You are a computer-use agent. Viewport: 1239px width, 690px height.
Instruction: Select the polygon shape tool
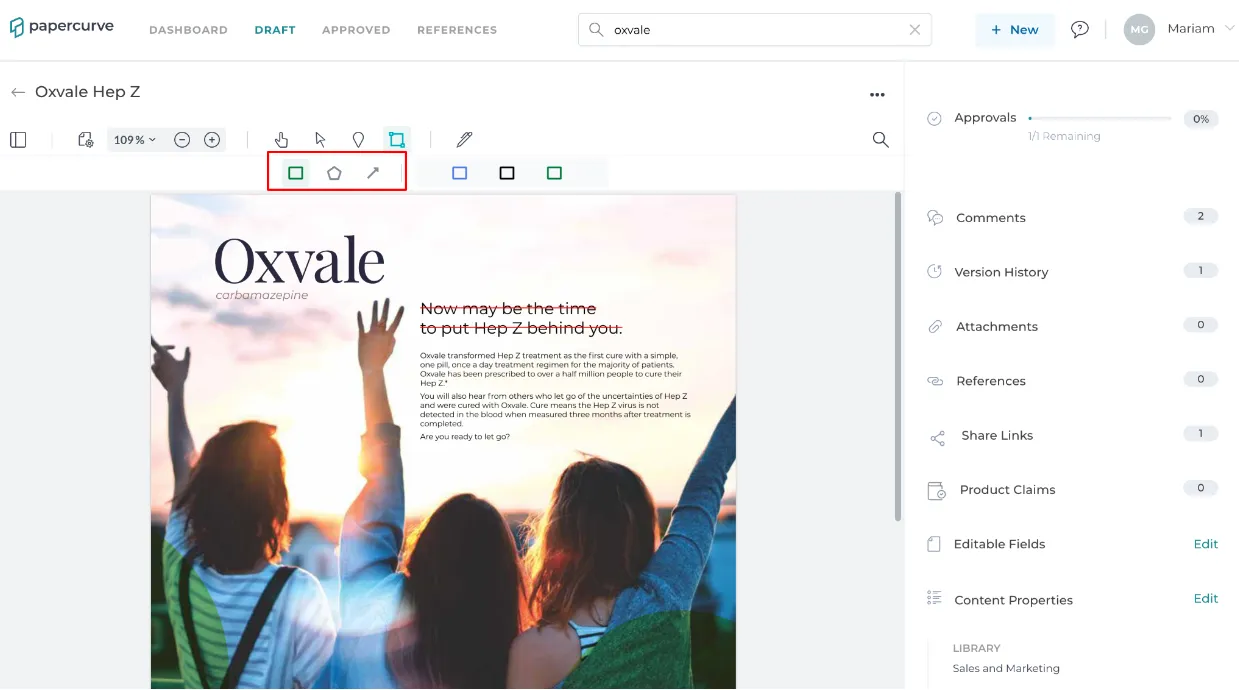tap(334, 173)
